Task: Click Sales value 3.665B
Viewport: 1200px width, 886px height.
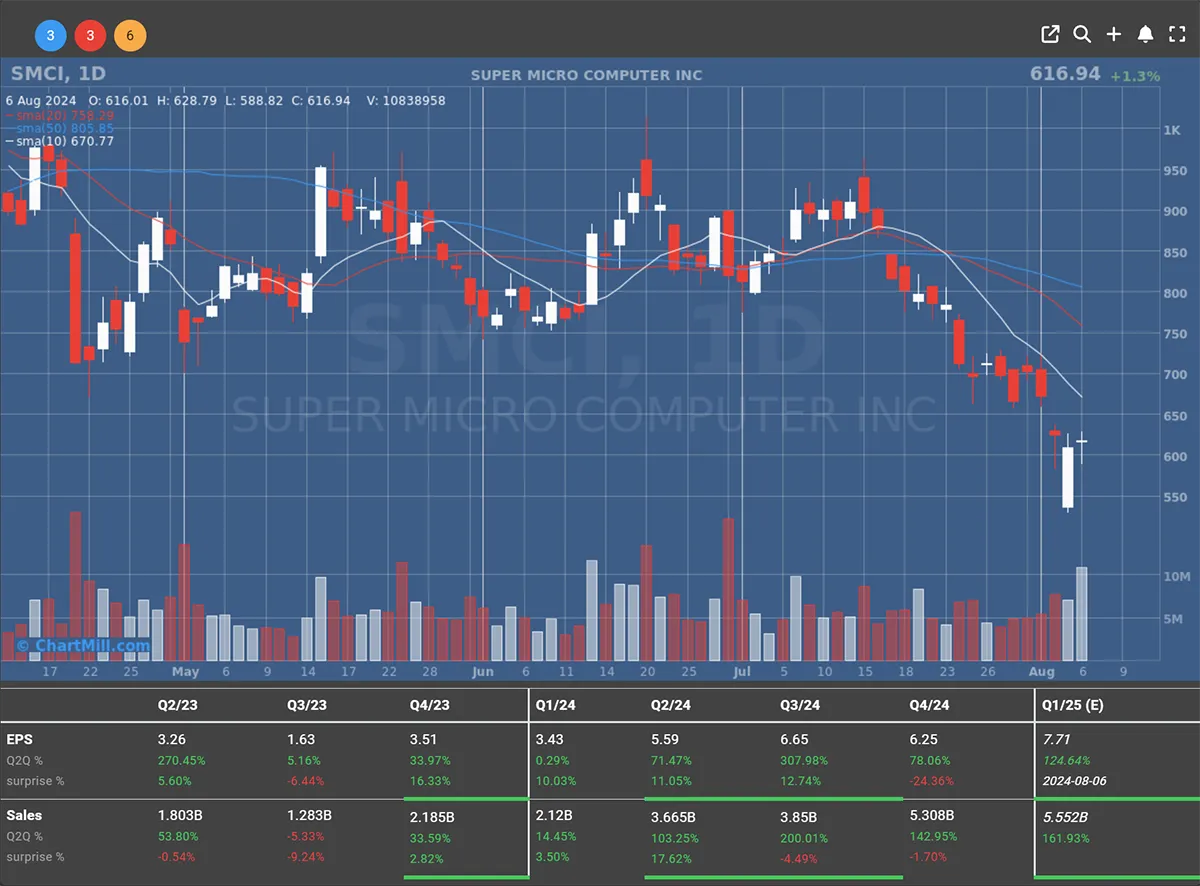Action: (x=672, y=817)
